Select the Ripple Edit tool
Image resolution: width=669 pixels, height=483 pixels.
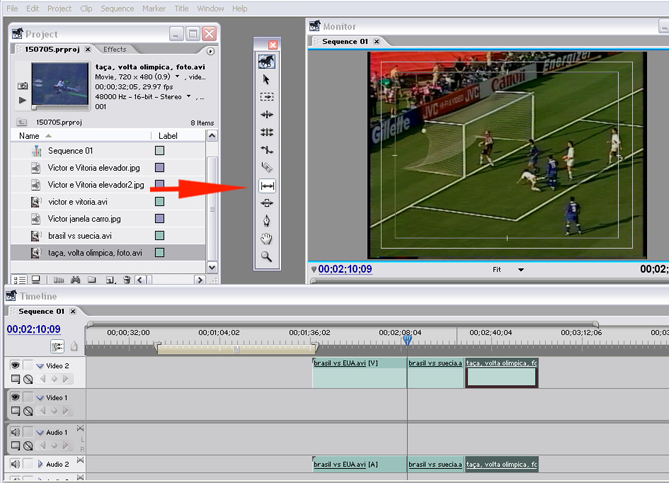(x=267, y=115)
